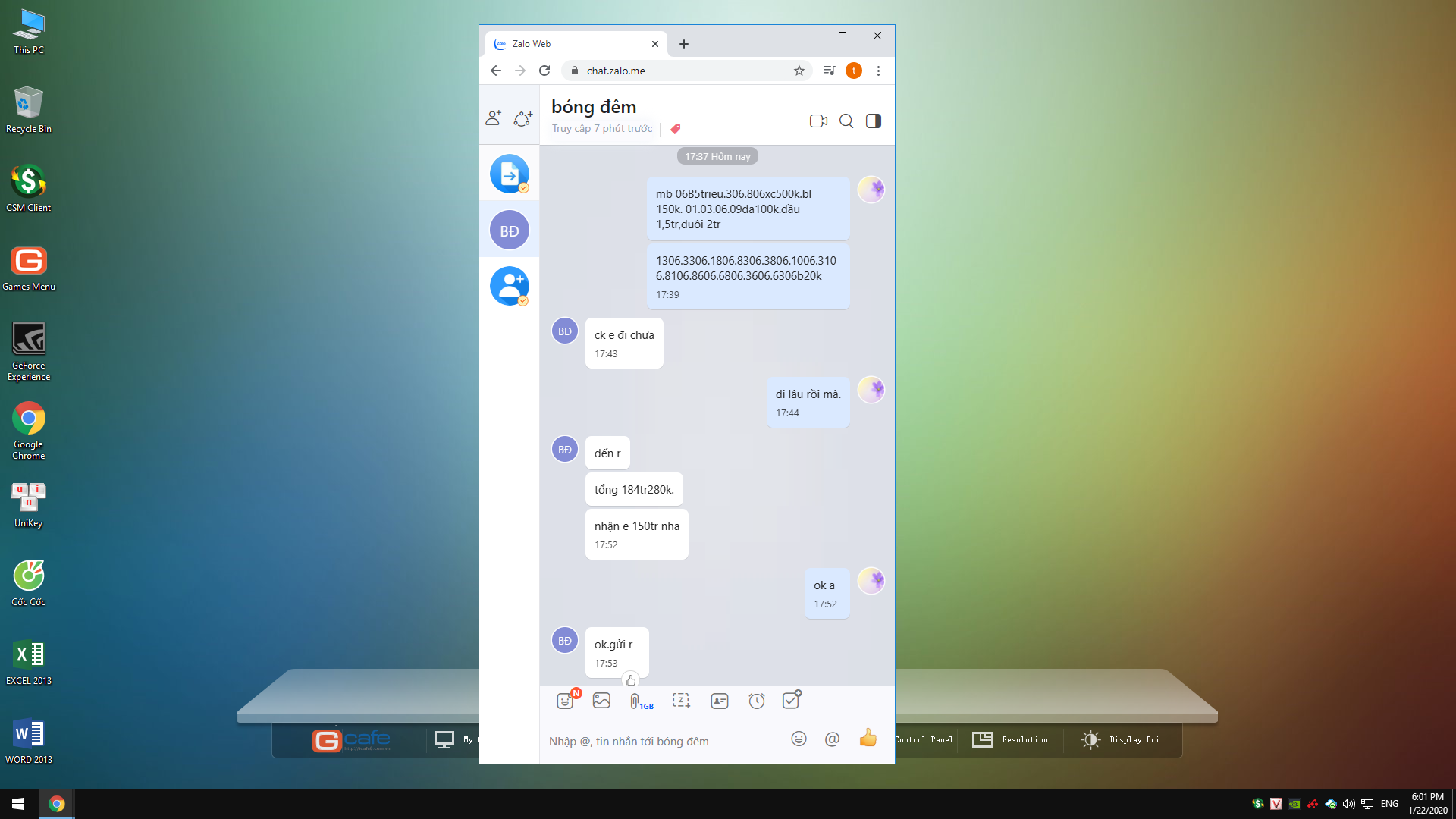Open Chrome three-dot menu

click(x=878, y=71)
